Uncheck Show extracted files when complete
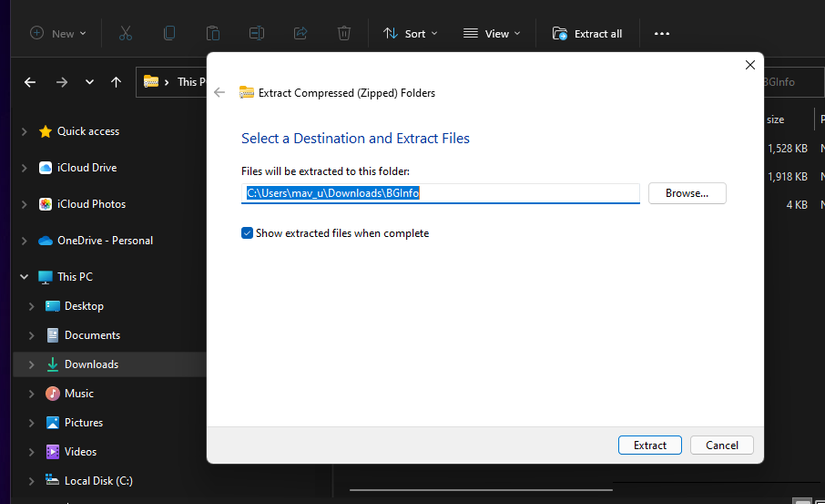Image resolution: width=825 pixels, height=504 pixels. (x=247, y=233)
